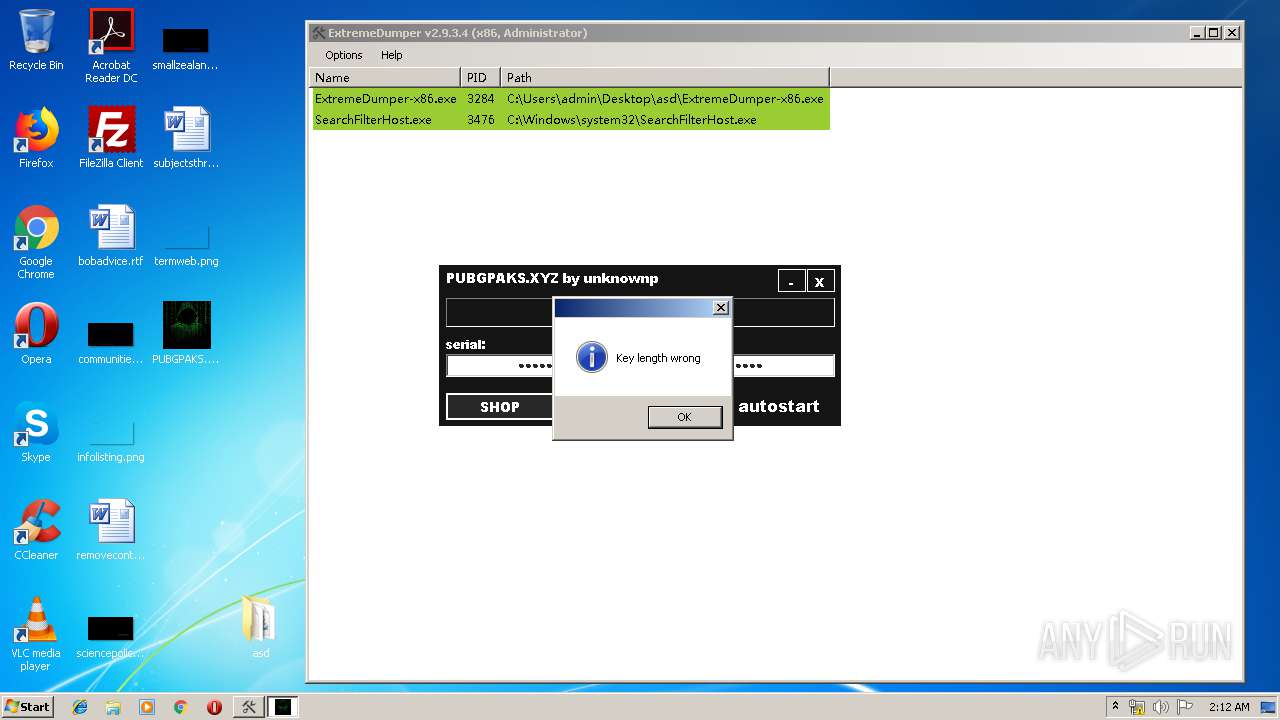Select the asd folder on desktop

click(x=260, y=628)
